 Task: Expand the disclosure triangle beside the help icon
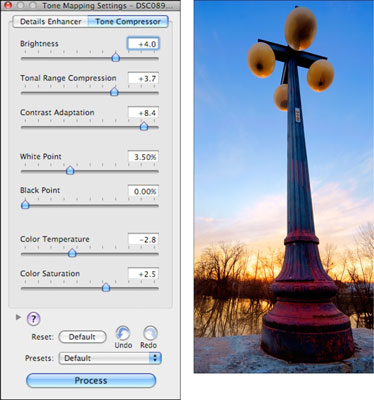pos(18,317)
